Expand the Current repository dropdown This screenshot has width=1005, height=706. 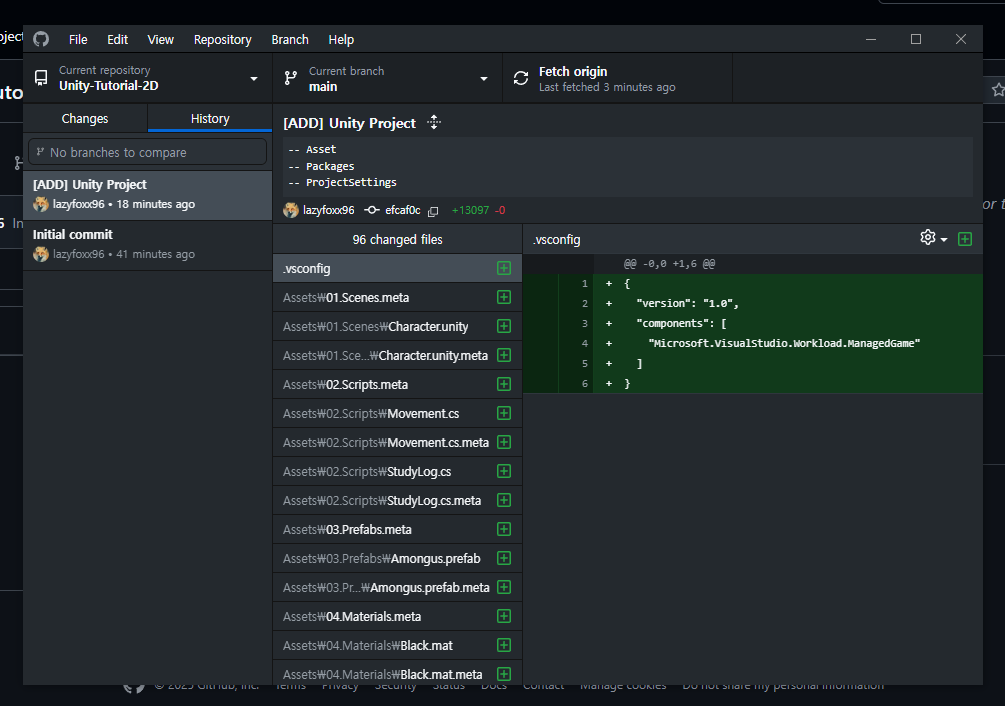148,78
